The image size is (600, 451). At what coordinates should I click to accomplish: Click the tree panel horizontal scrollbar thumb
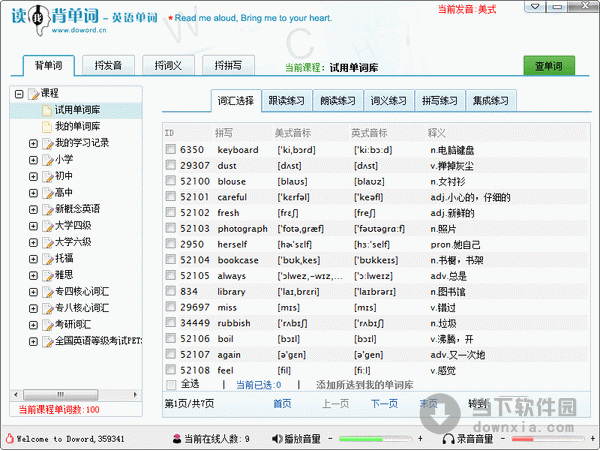(60, 394)
